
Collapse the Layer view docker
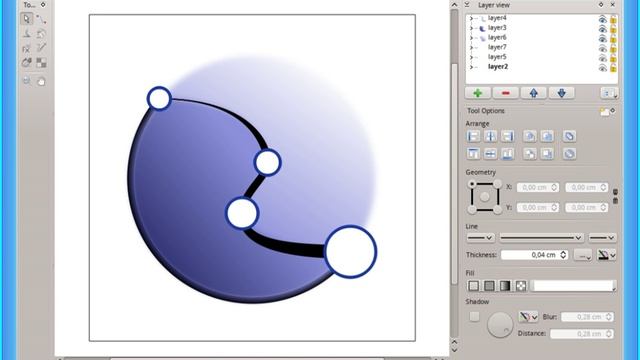[x=467, y=5]
